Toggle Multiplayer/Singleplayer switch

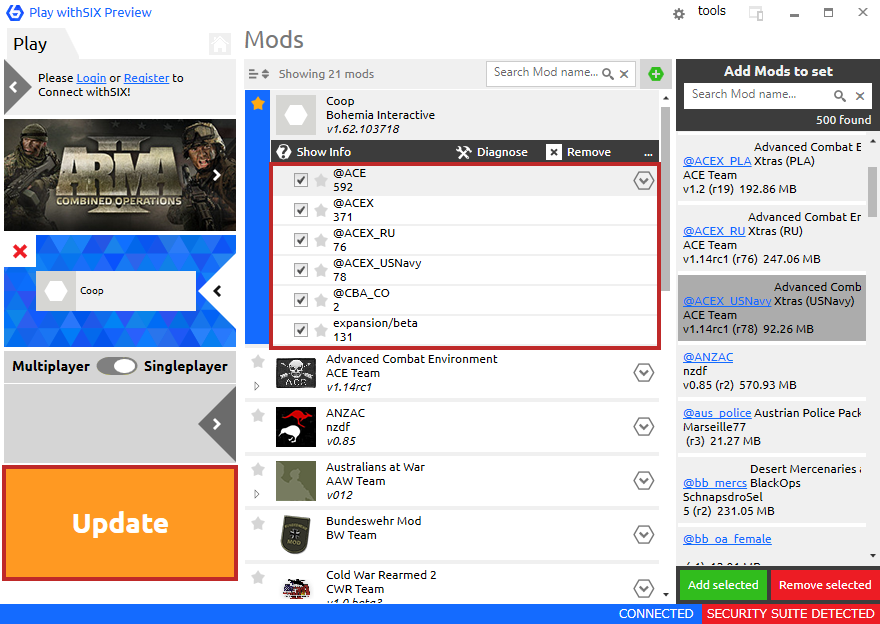tap(117, 366)
